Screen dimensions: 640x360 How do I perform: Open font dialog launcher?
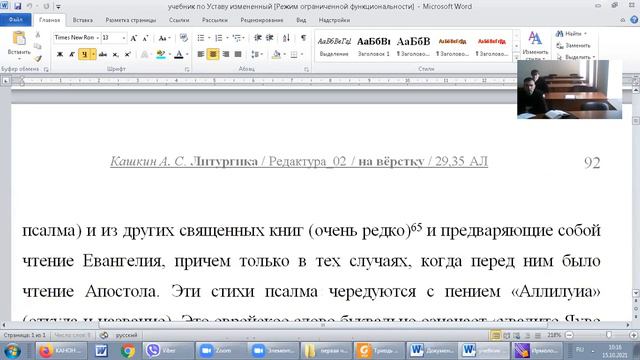[187, 70]
